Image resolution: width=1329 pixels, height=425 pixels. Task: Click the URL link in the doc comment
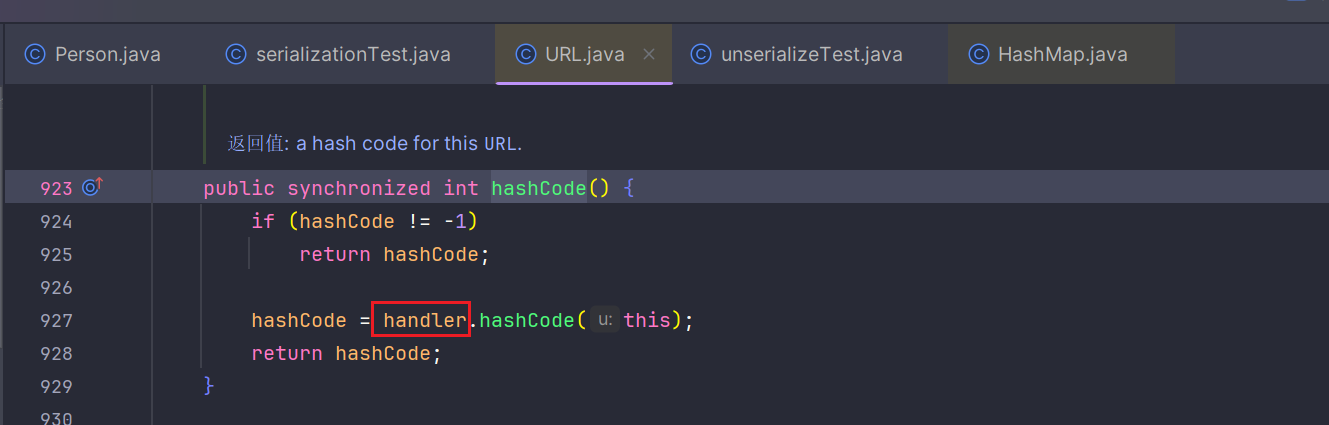click(500, 144)
